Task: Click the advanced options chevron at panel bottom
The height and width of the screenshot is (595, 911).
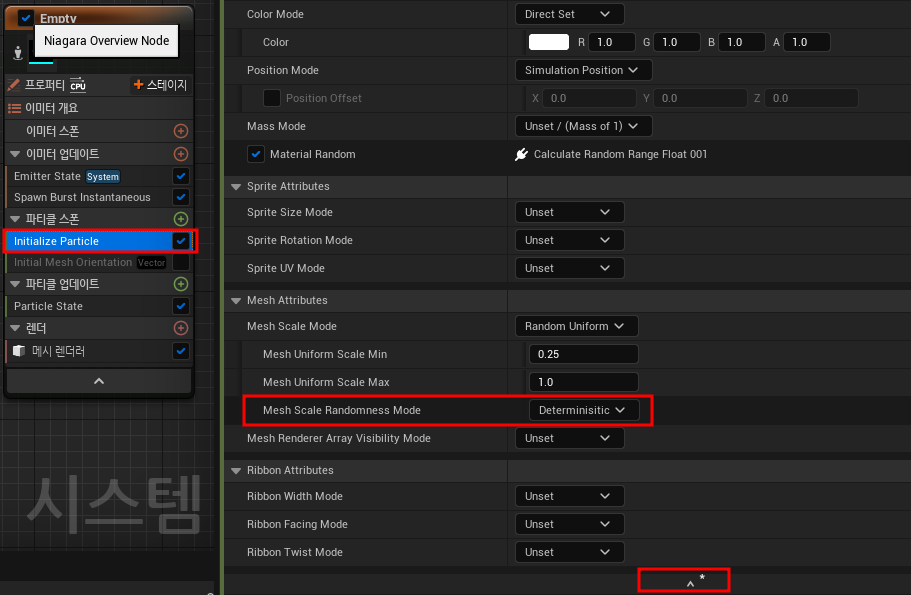Action: [690, 583]
